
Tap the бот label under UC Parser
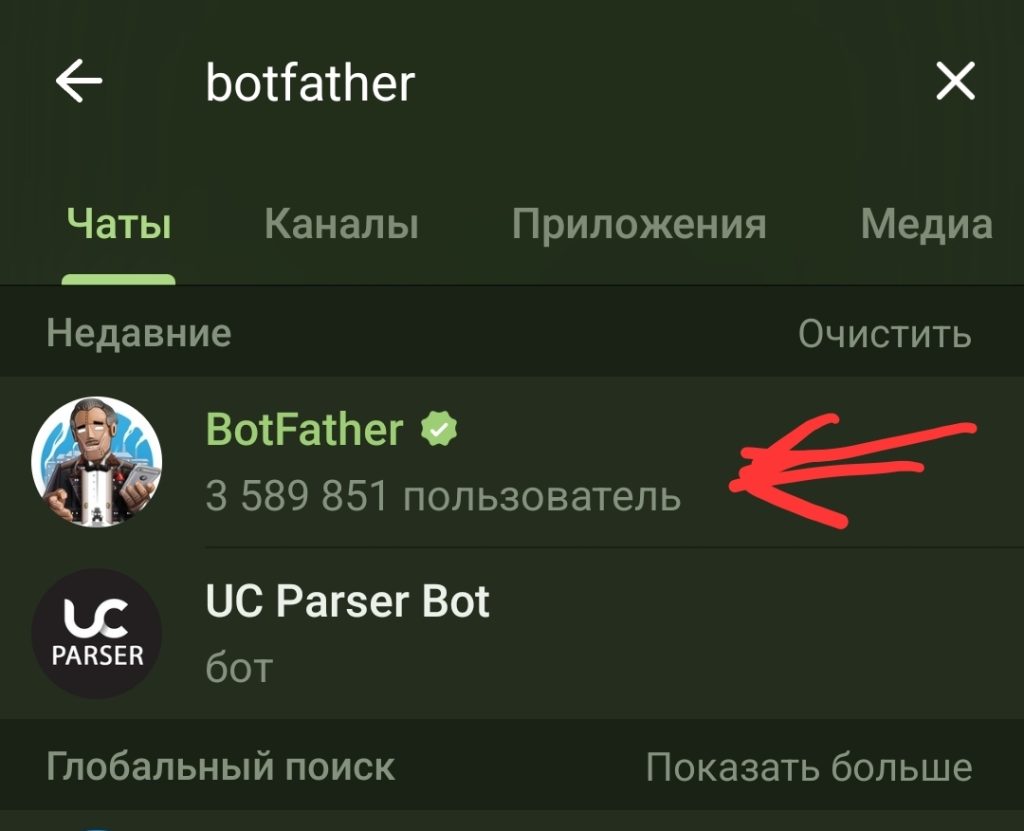coord(239,668)
